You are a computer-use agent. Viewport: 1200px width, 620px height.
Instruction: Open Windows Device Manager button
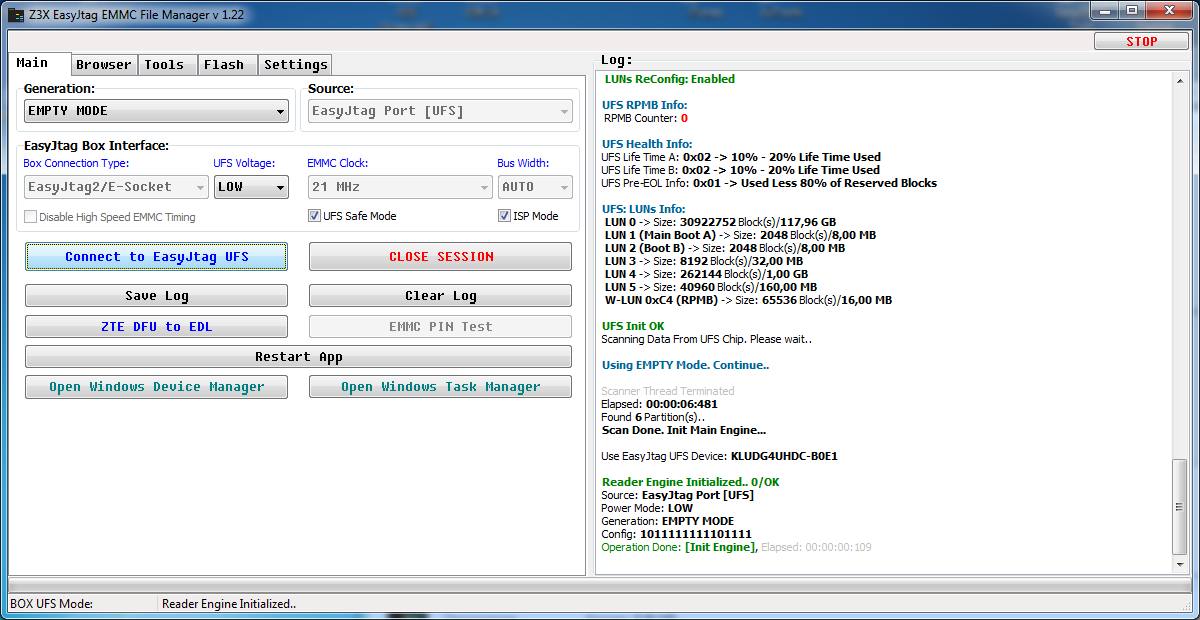tap(157, 387)
